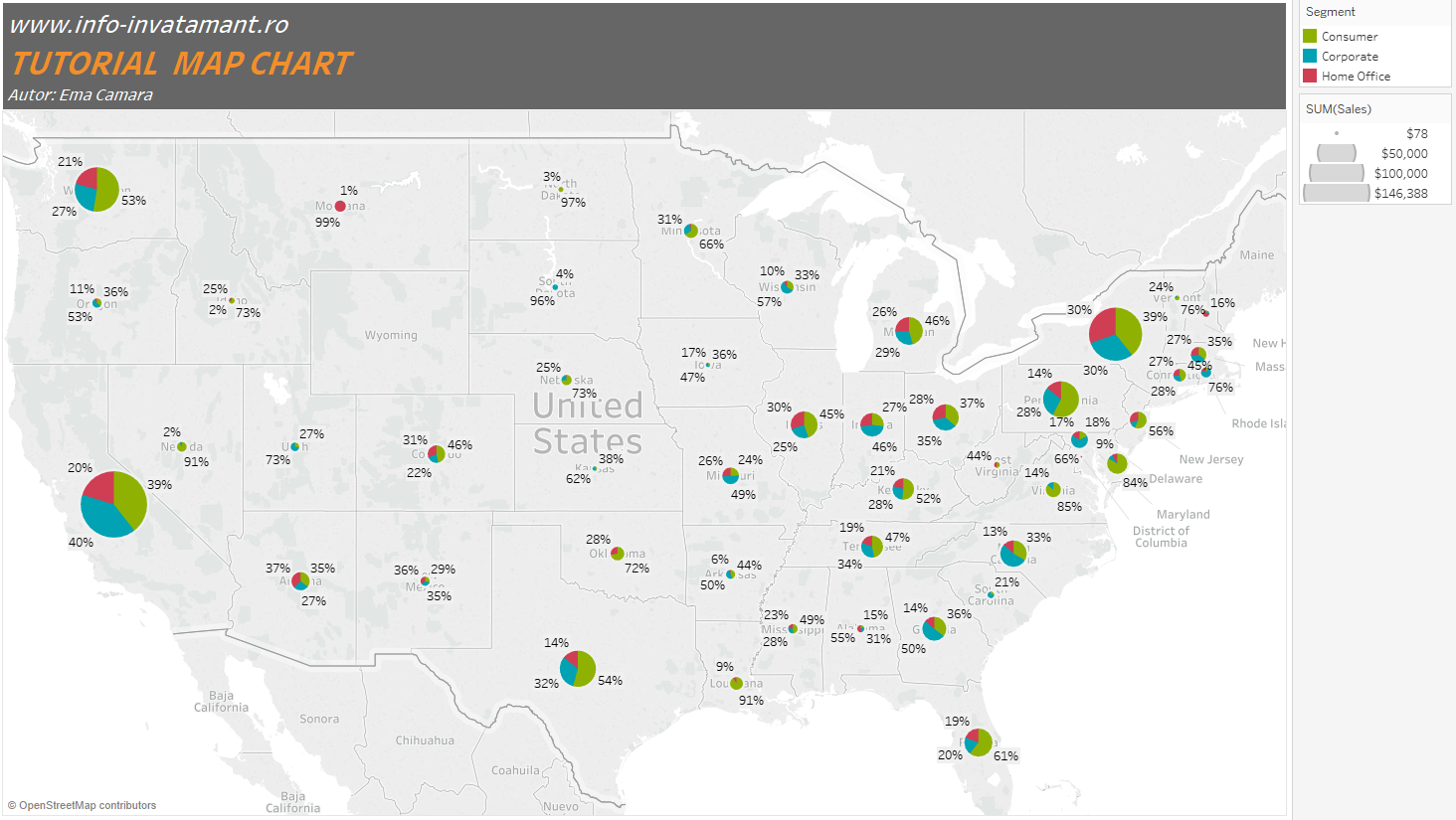Click the $100,000 size legend marker
Viewport: 1456px width, 820px height.
pos(1337,173)
